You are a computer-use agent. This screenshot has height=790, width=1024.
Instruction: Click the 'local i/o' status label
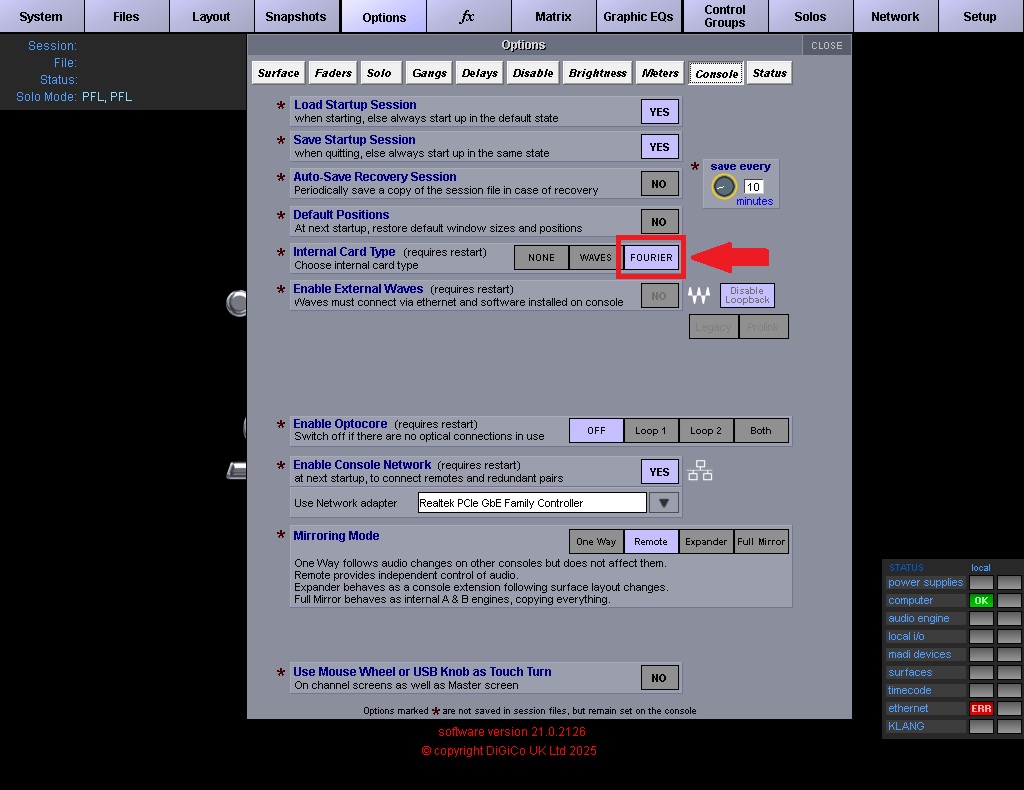tap(906, 636)
